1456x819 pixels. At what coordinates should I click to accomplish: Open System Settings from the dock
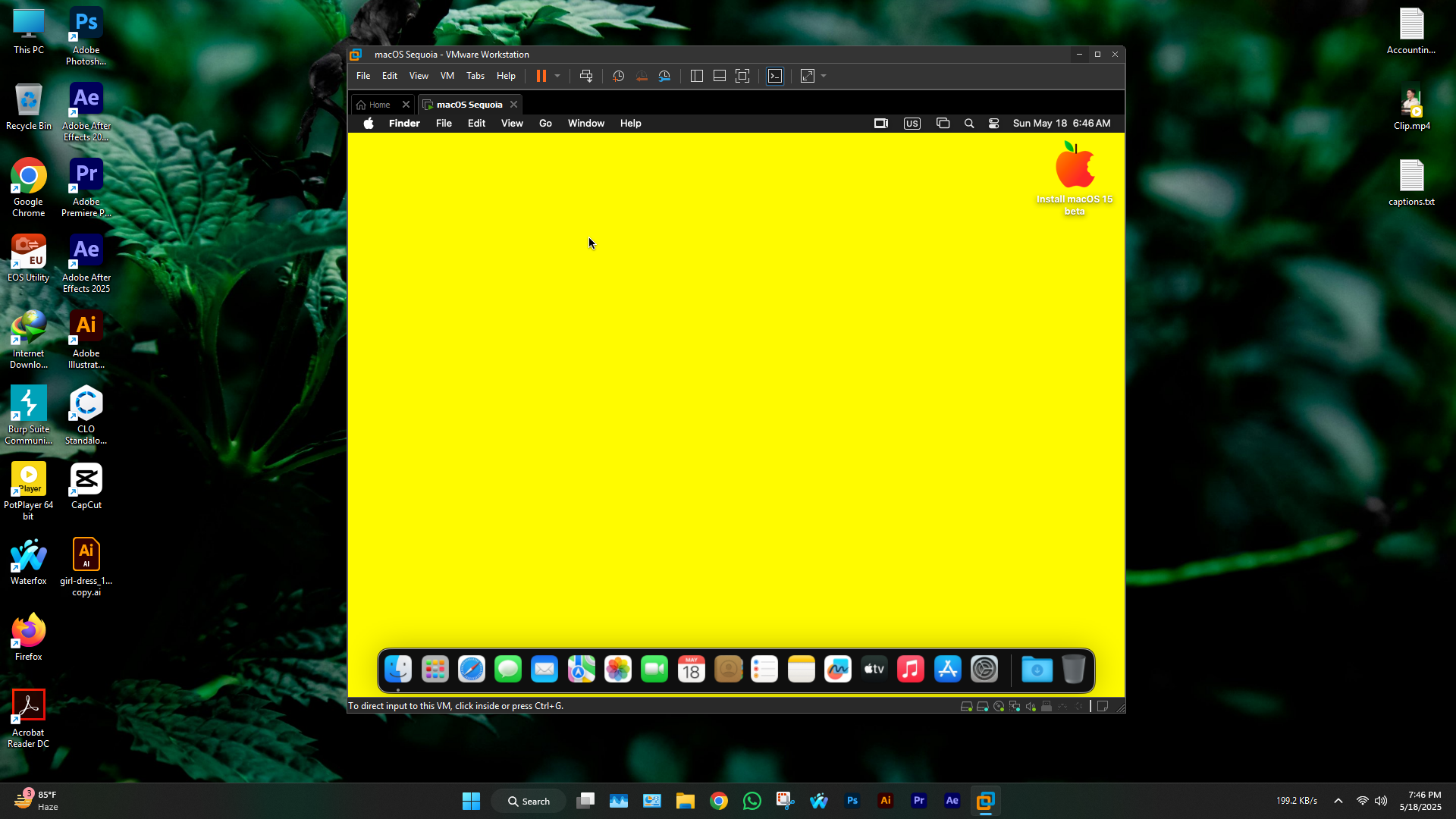984,670
